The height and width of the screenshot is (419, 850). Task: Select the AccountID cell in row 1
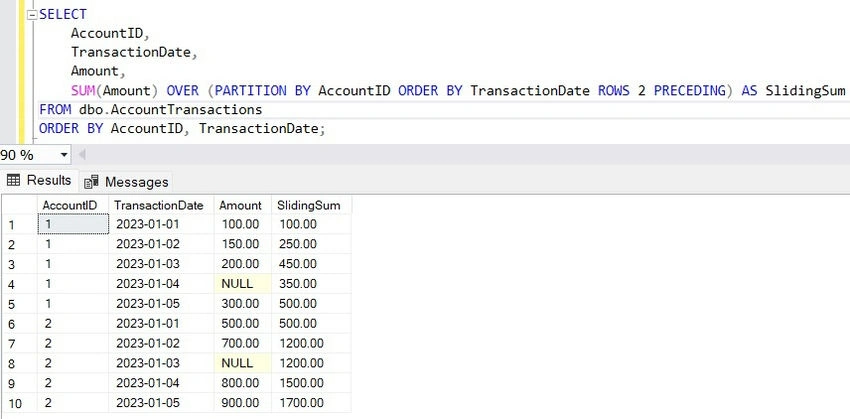[x=73, y=224]
